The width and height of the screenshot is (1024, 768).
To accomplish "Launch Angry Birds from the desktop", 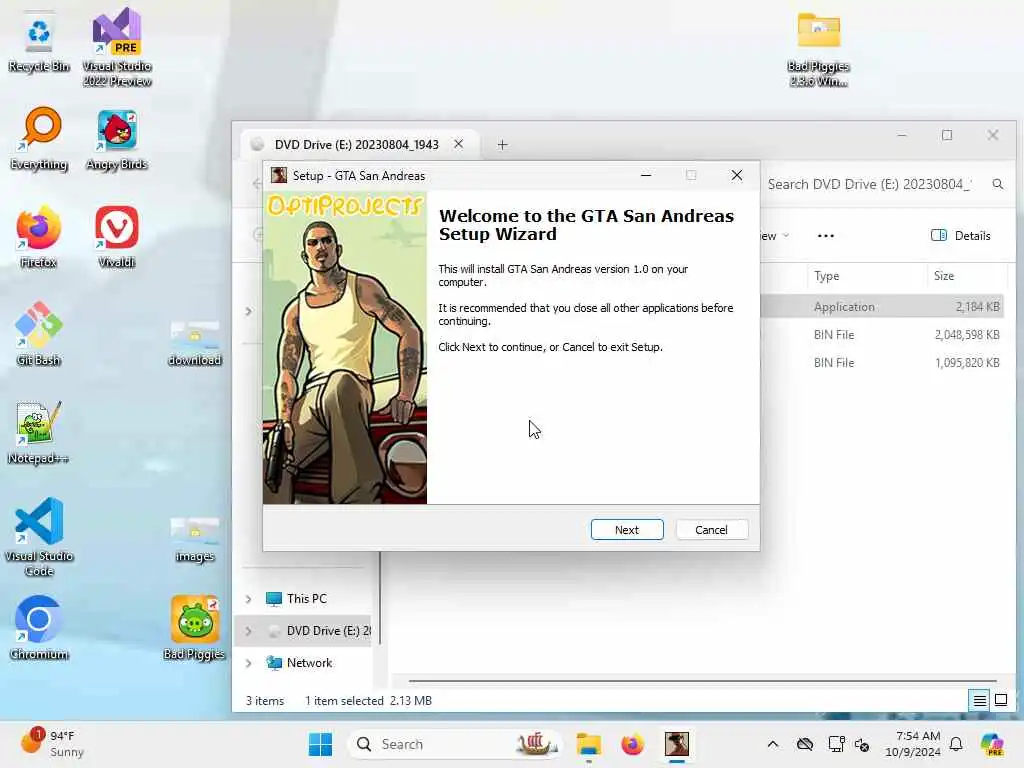I will pyautogui.click(x=117, y=138).
